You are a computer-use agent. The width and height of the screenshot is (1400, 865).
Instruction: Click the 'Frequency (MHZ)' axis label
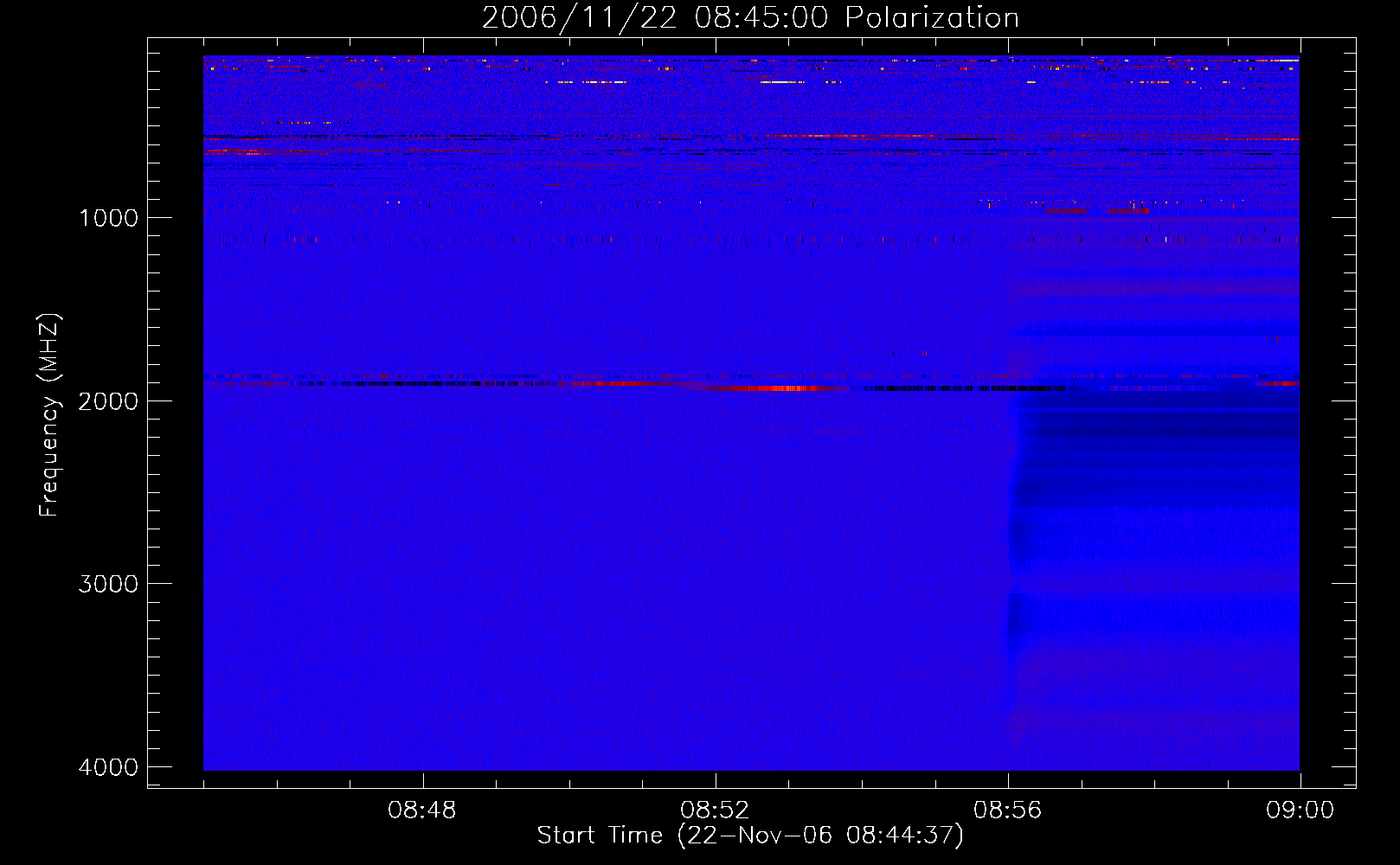[49, 415]
